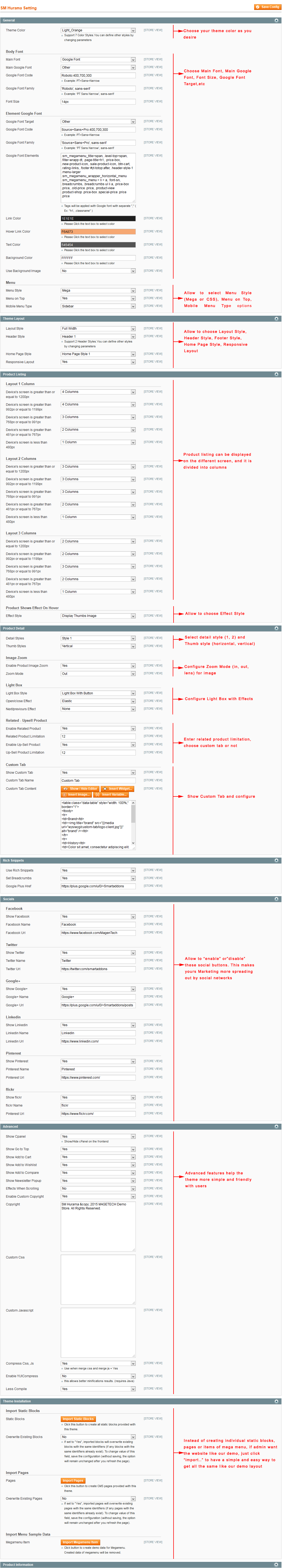Click Save Config button
This screenshot has width=282, height=1568.
click(268, 7)
